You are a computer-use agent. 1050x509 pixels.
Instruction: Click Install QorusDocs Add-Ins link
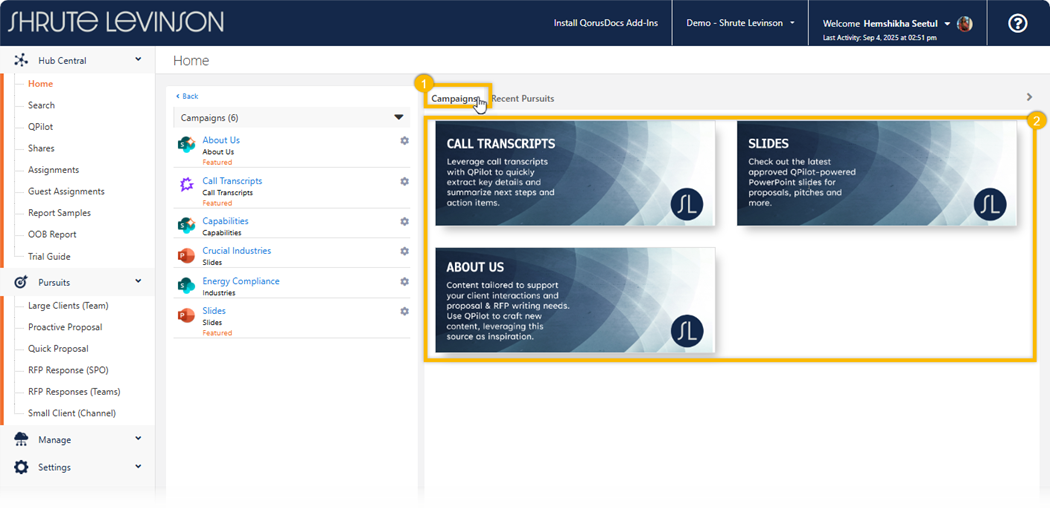(605, 23)
